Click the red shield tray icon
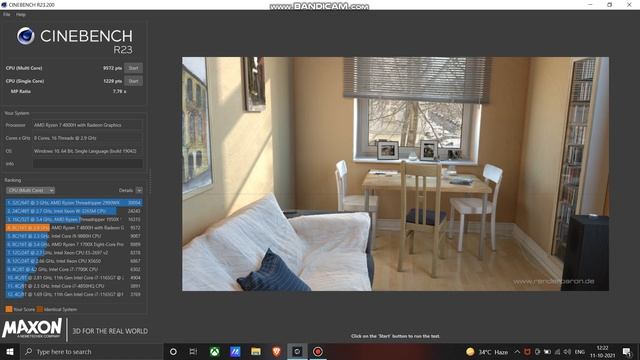The width and height of the screenshot is (640, 360). tap(527, 352)
